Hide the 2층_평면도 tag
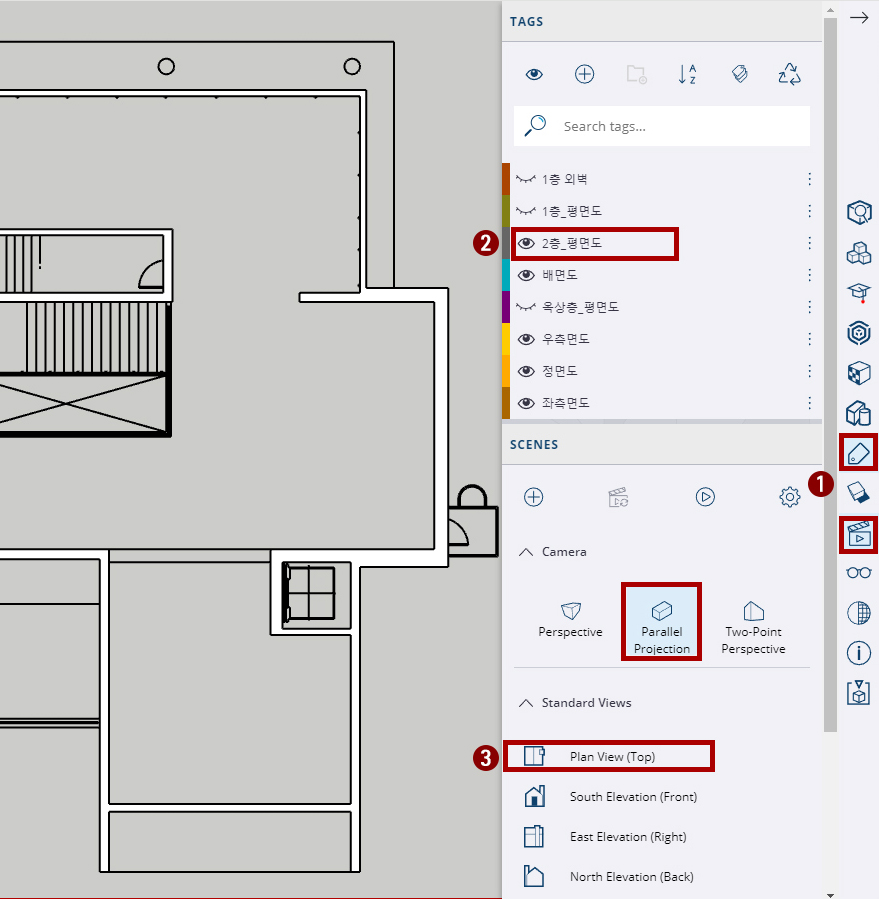Image resolution: width=879 pixels, height=899 pixels. click(526, 244)
